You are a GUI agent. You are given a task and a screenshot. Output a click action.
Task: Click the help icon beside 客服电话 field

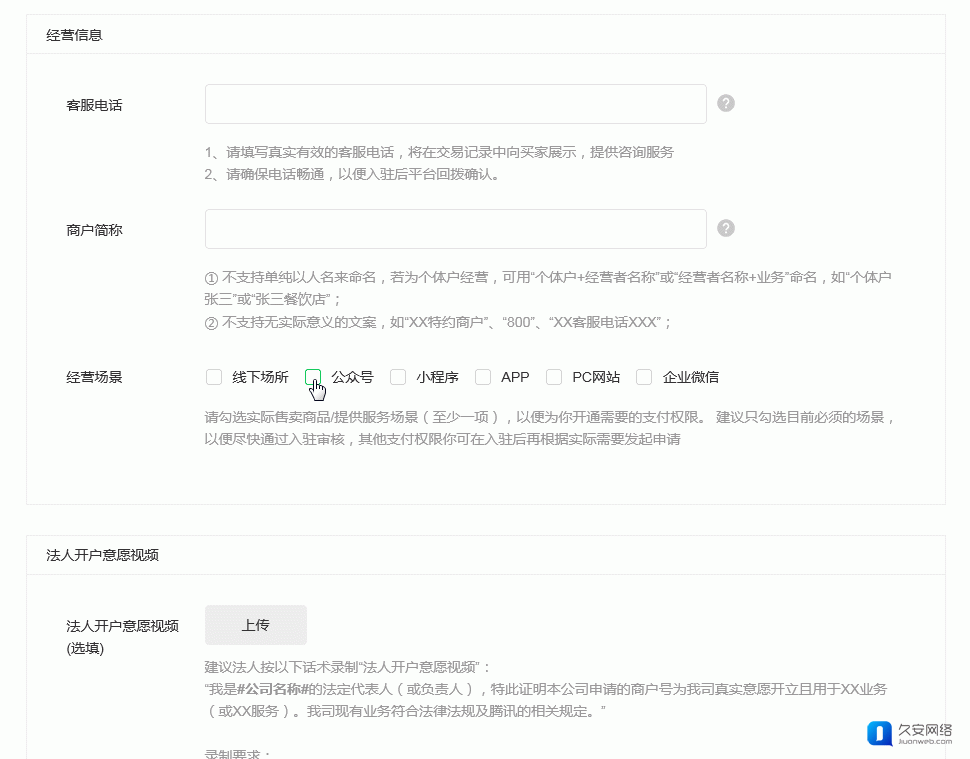(x=726, y=104)
